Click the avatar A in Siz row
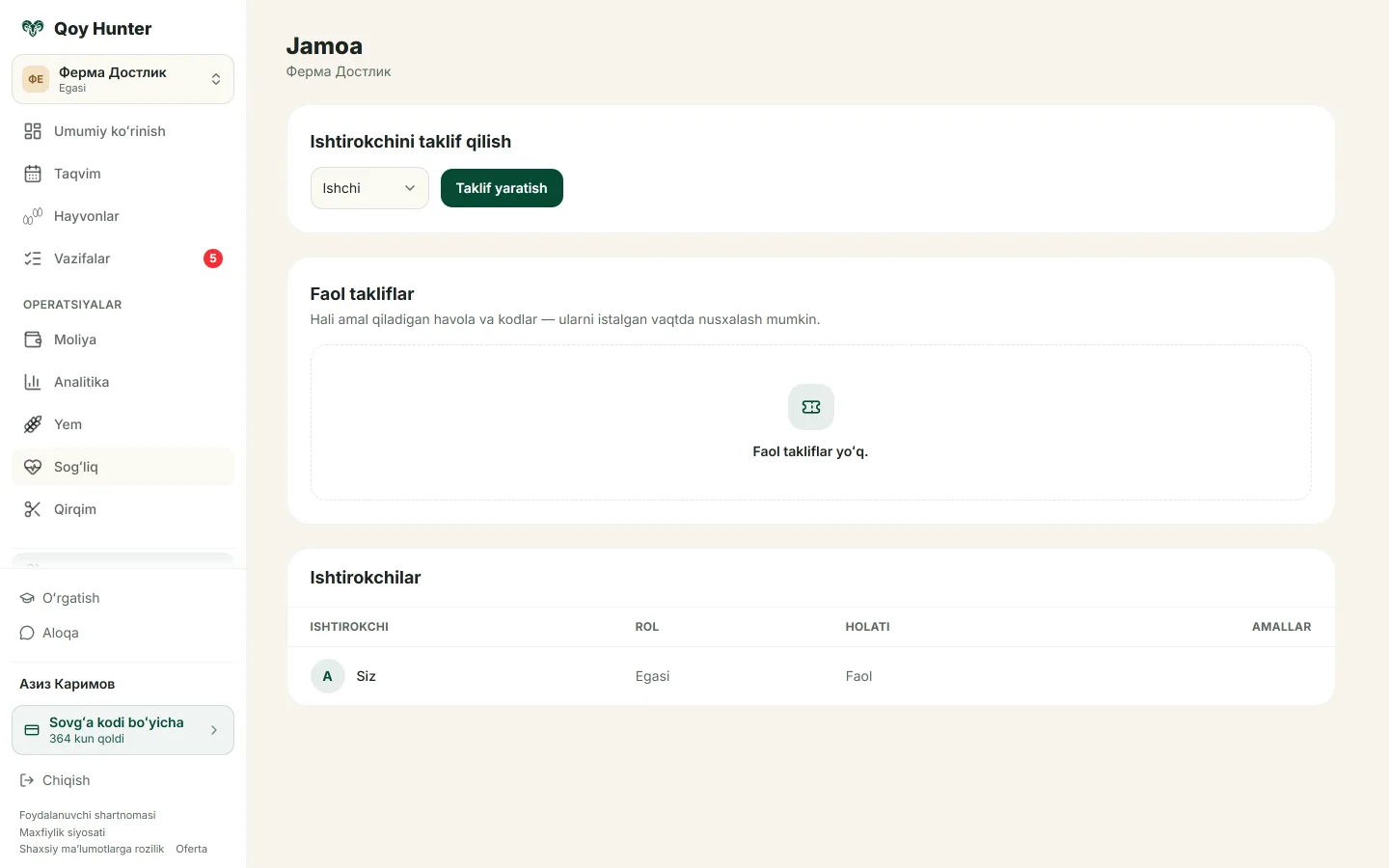This screenshot has width=1389, height=868. tap(328, 676)
